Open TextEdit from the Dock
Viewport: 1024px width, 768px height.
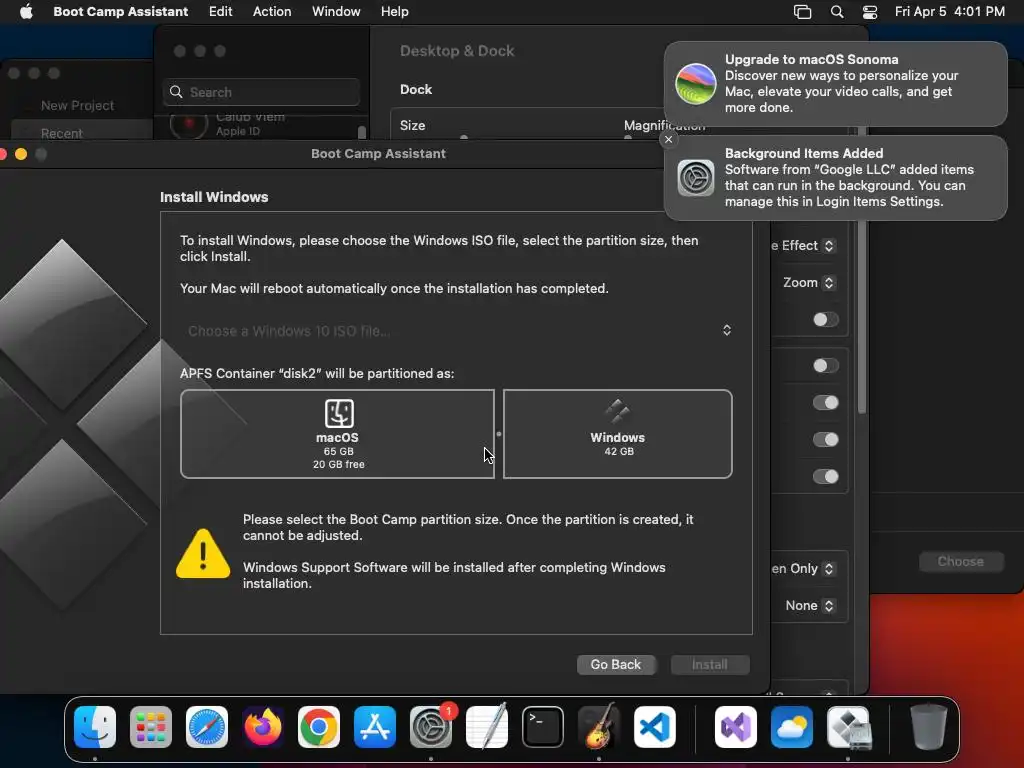[487, 727]
